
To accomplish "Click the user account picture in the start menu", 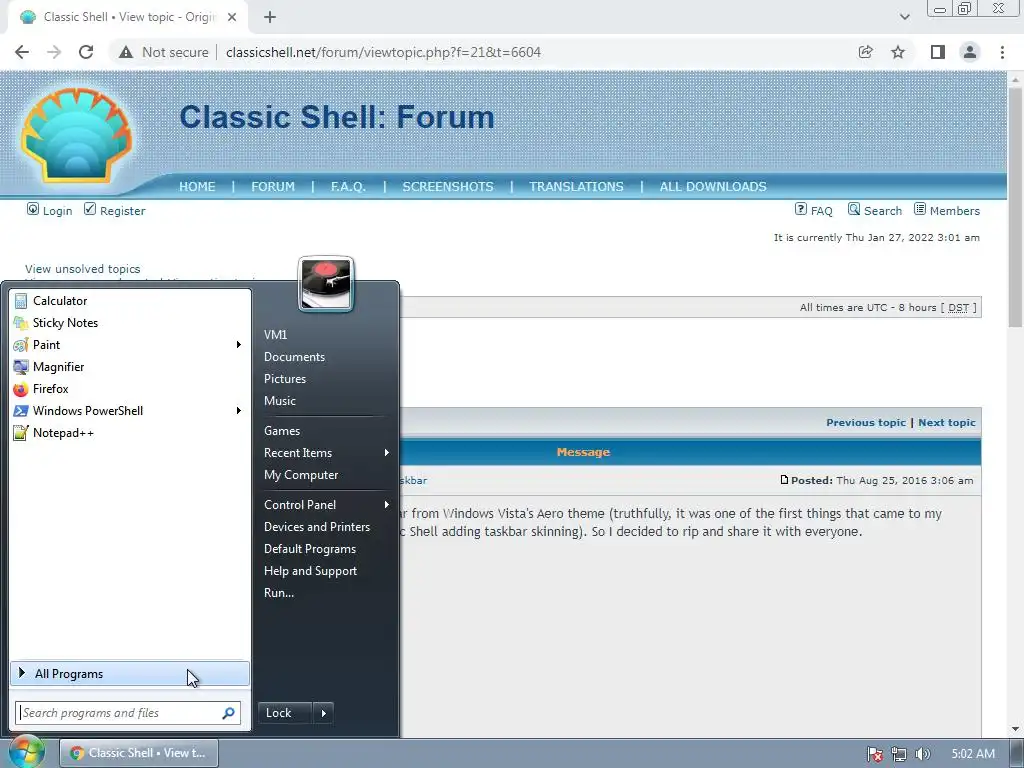I will (x=326, y=283).
